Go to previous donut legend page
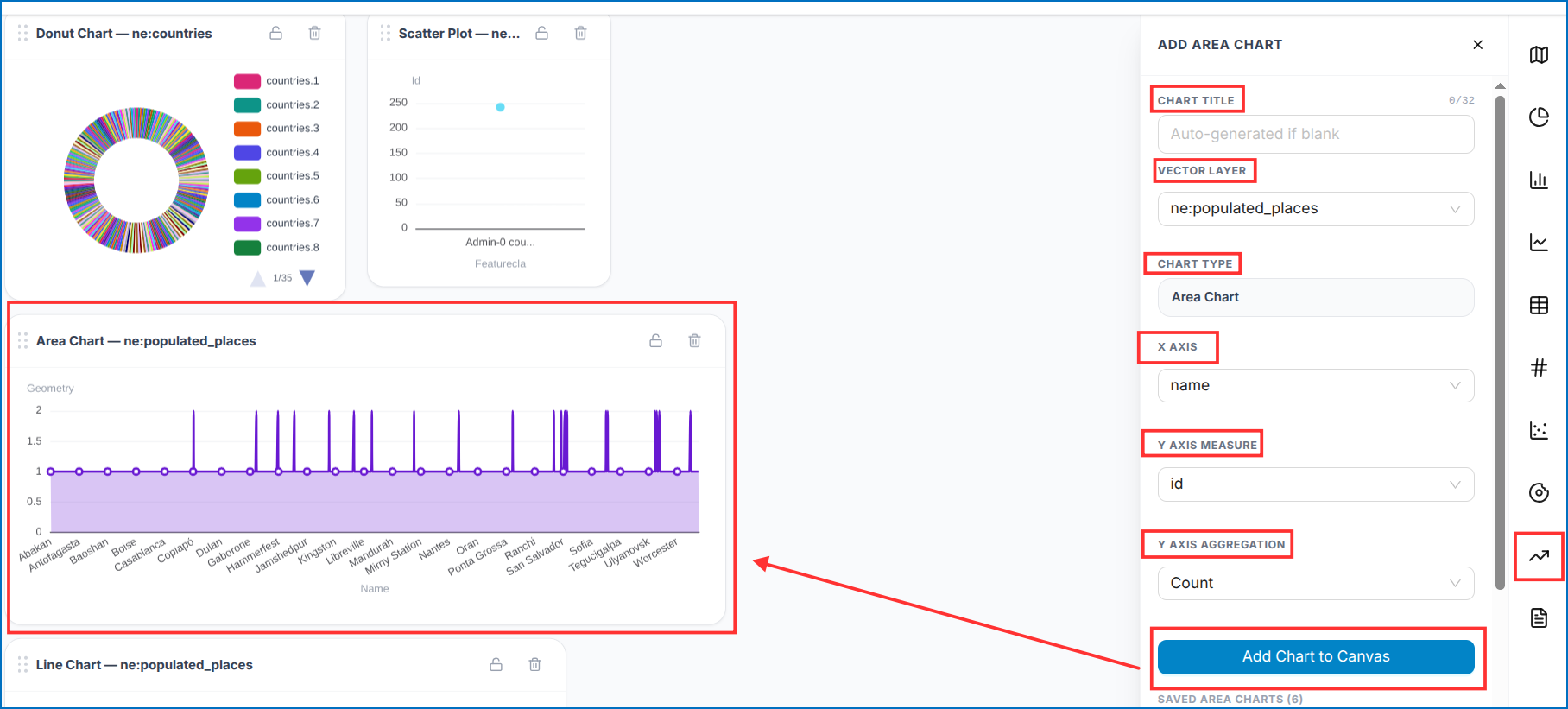This screenshot has width=1568, height=709. click(x=258, y=278)
